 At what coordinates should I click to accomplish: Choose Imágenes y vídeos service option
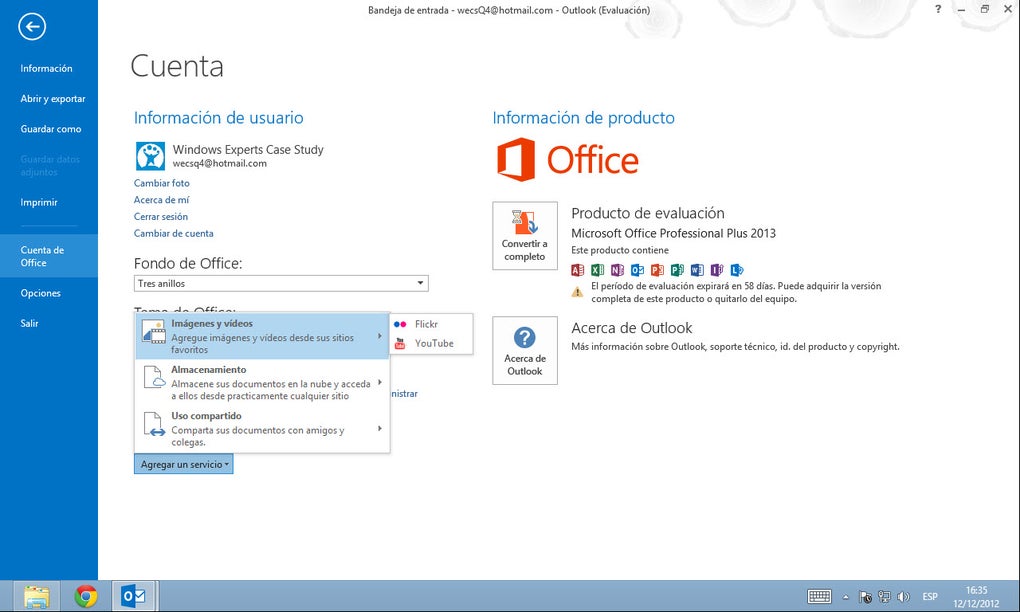pos(262,336)
